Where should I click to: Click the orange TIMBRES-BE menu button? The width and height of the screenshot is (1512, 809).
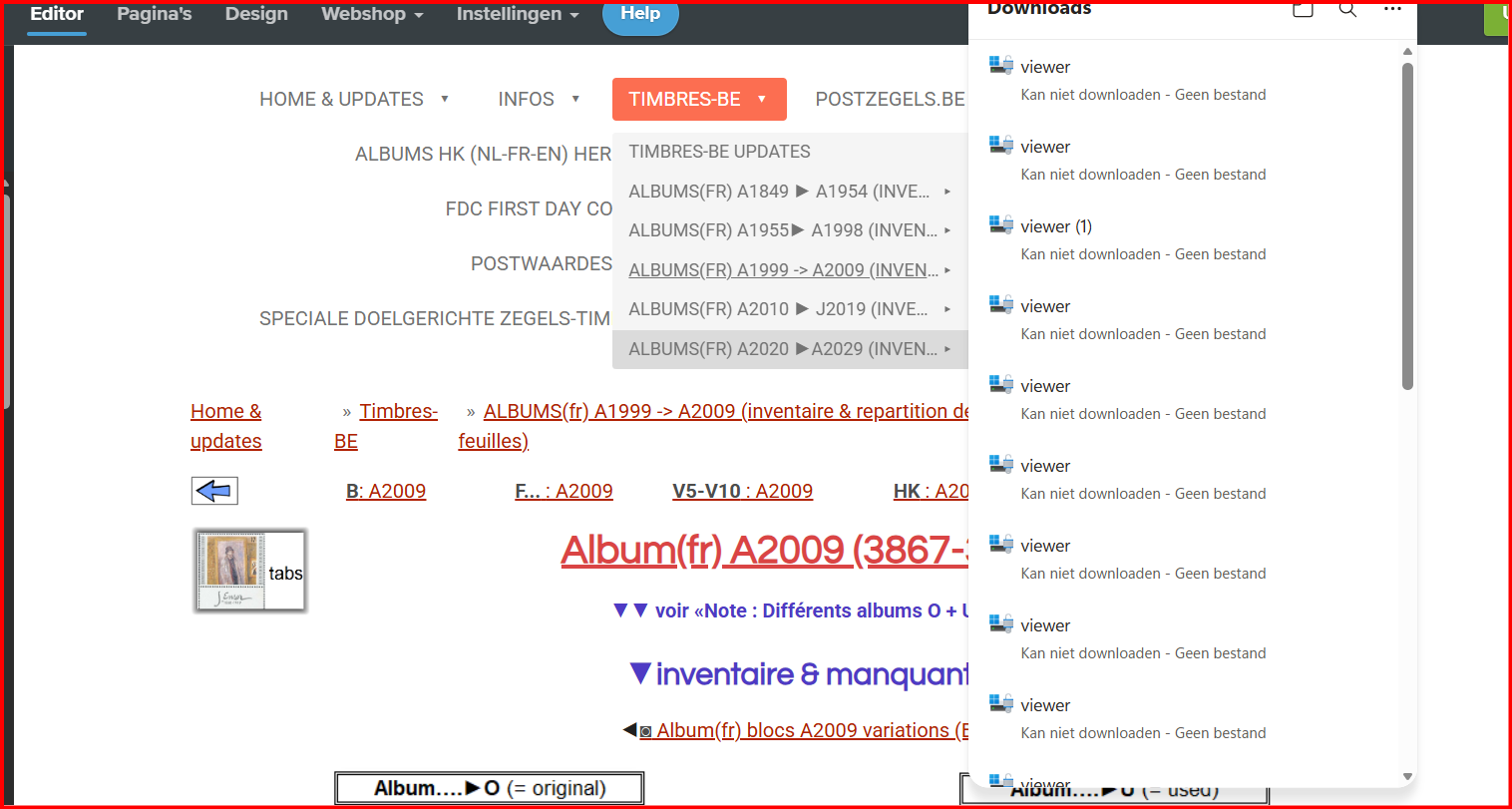699,99
